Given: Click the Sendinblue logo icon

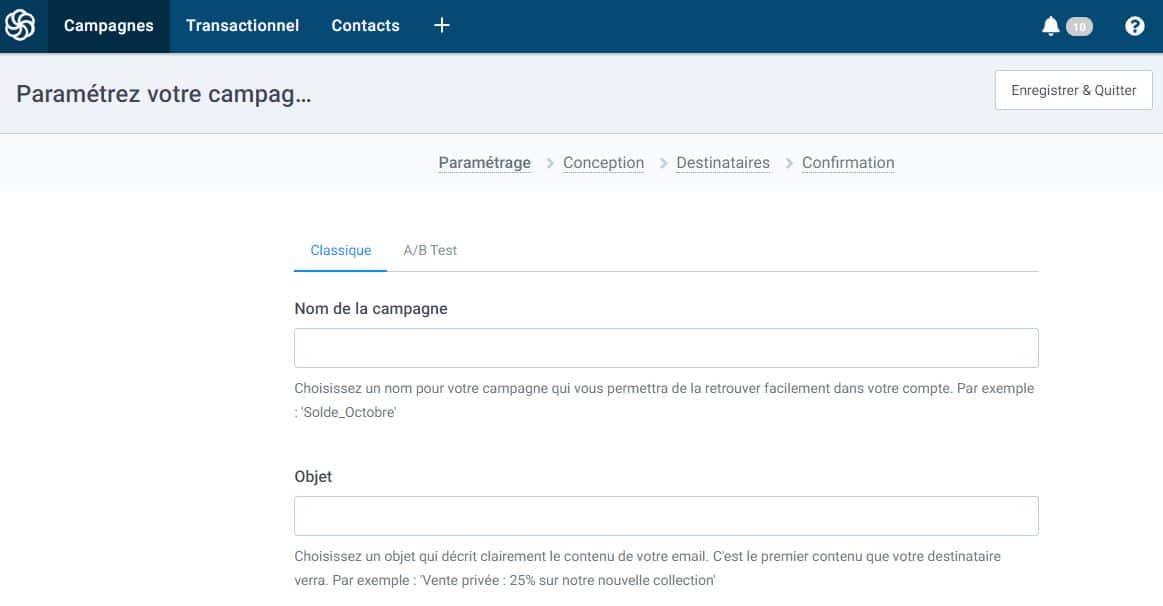Looking at the screenshot, I should [x=20, y=26].
